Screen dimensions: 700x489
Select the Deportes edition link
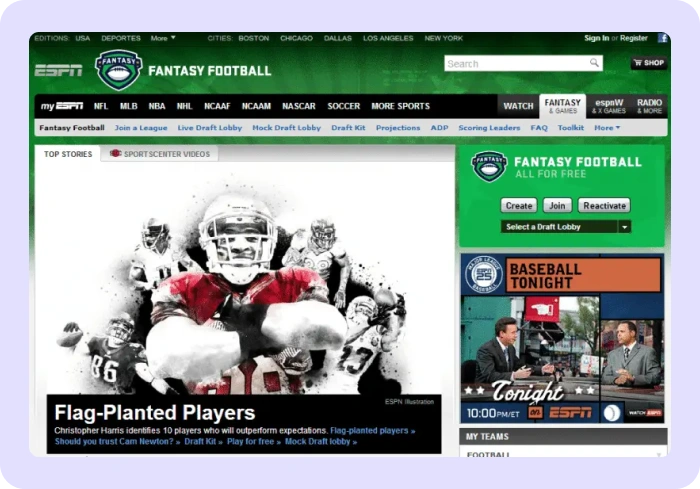(x=121, y=38)
